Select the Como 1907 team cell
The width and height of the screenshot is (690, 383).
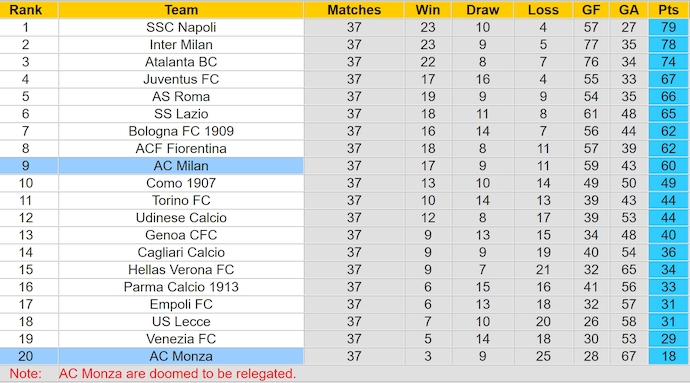(x=181, y=183)
